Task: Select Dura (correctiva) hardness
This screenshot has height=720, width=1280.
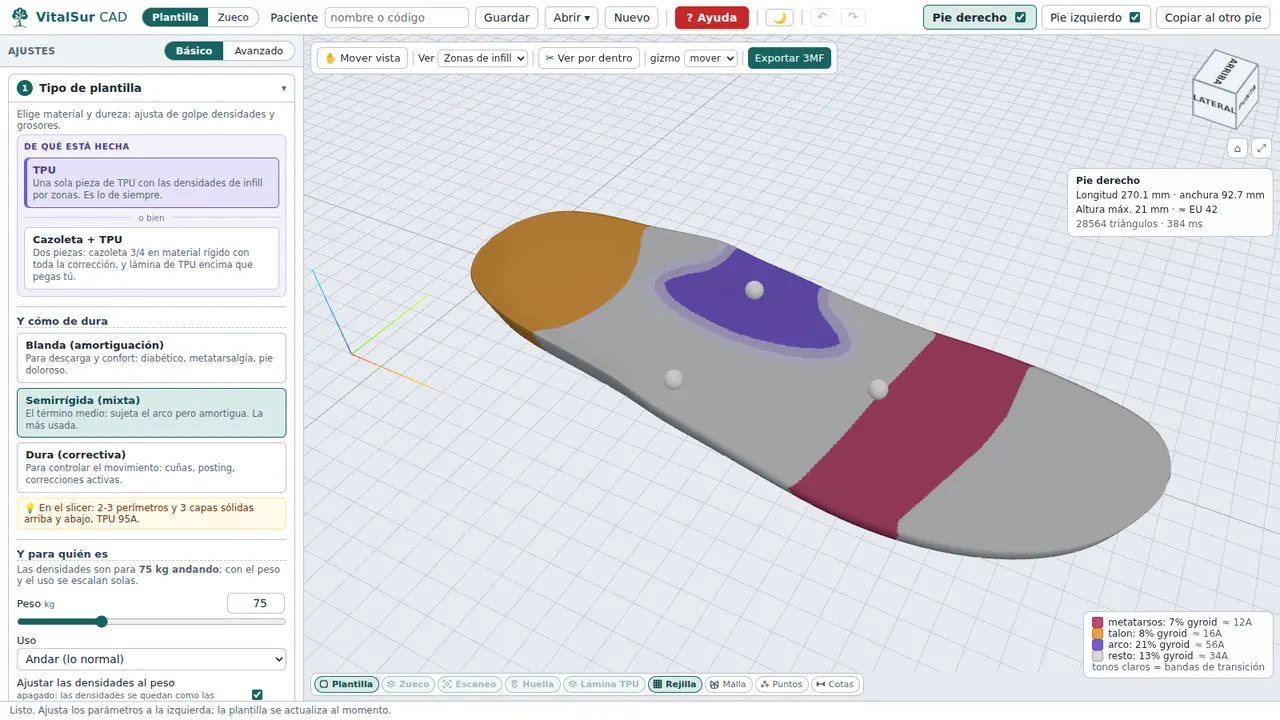Action: (x=152, y=468)
